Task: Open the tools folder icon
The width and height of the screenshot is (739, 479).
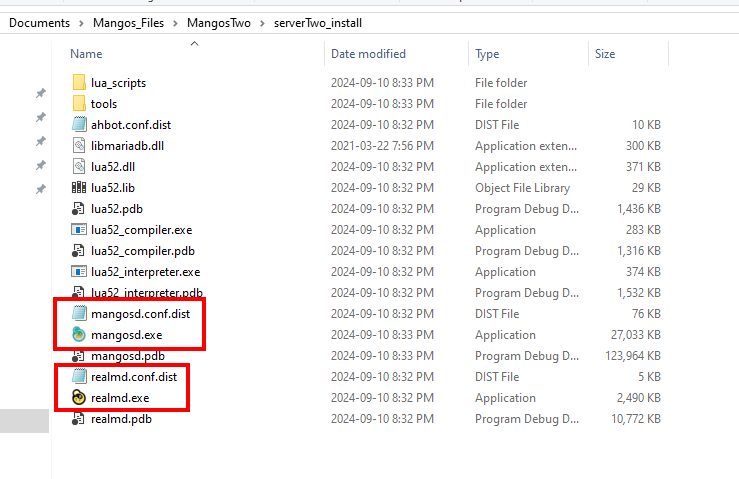Action: coord(79,103)
